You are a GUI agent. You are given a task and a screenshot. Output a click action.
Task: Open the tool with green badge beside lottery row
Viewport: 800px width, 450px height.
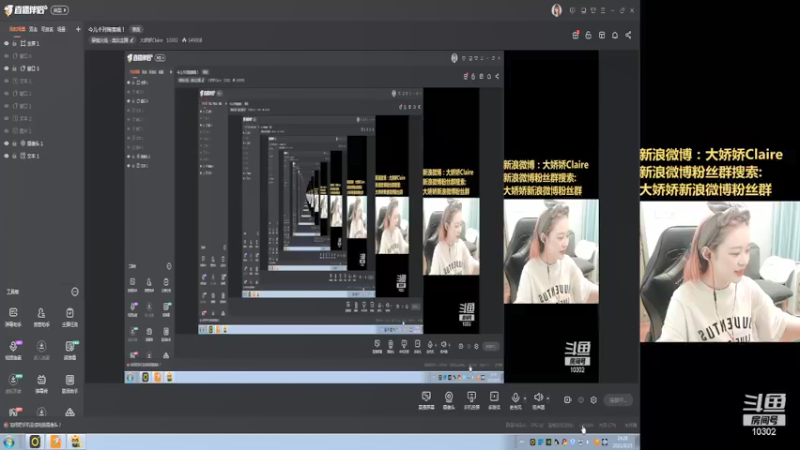(70, 350)
